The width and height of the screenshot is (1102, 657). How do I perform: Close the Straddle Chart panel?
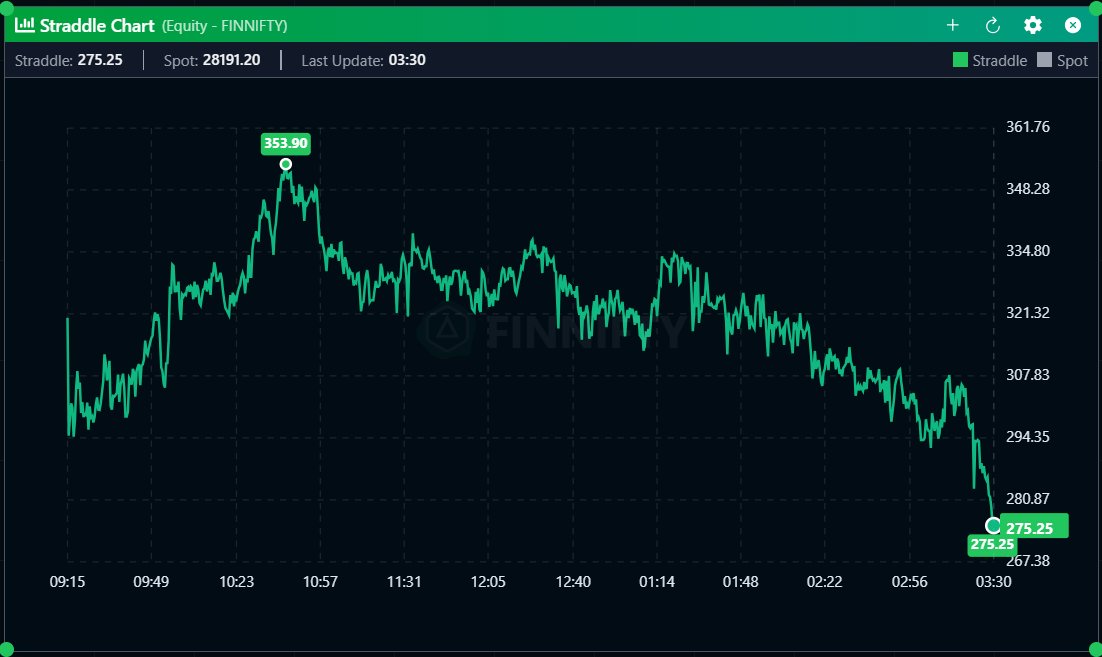(x=1072, y=25)
